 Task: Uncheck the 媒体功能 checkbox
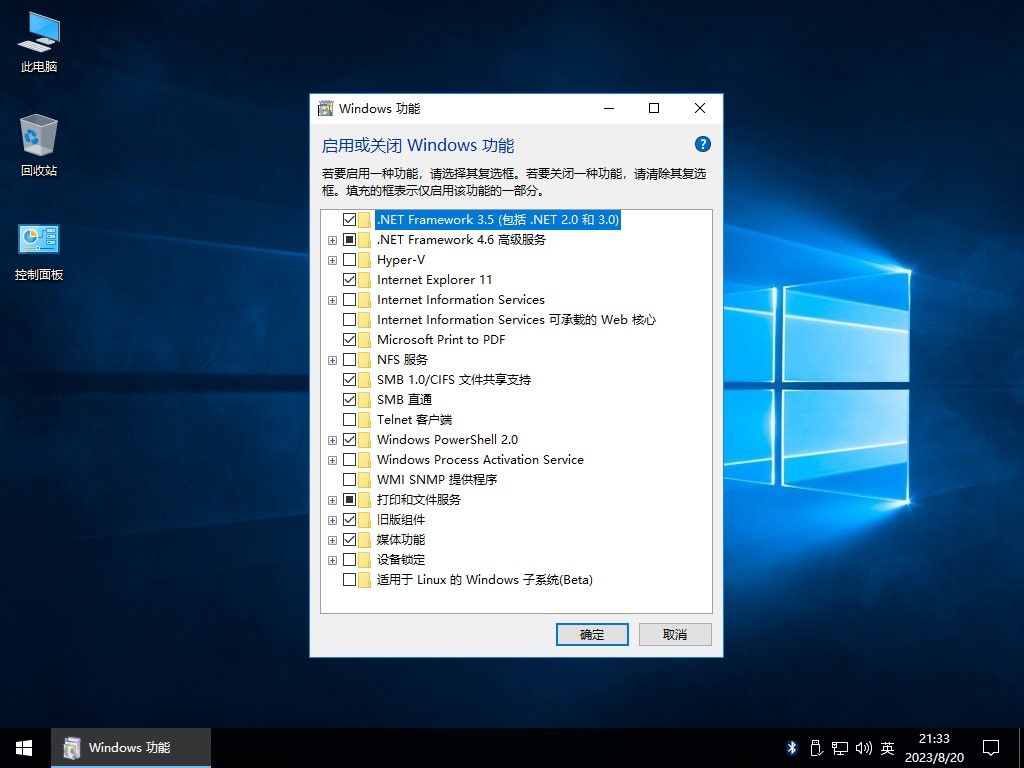coord(349,540)
